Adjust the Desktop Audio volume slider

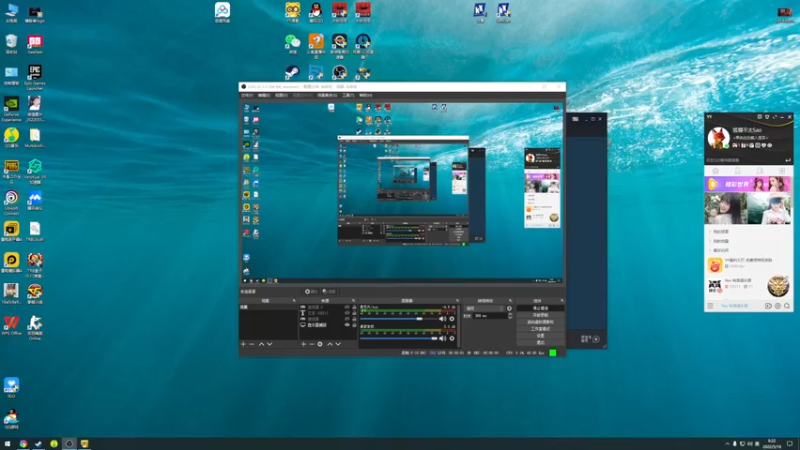click(399, 338)
